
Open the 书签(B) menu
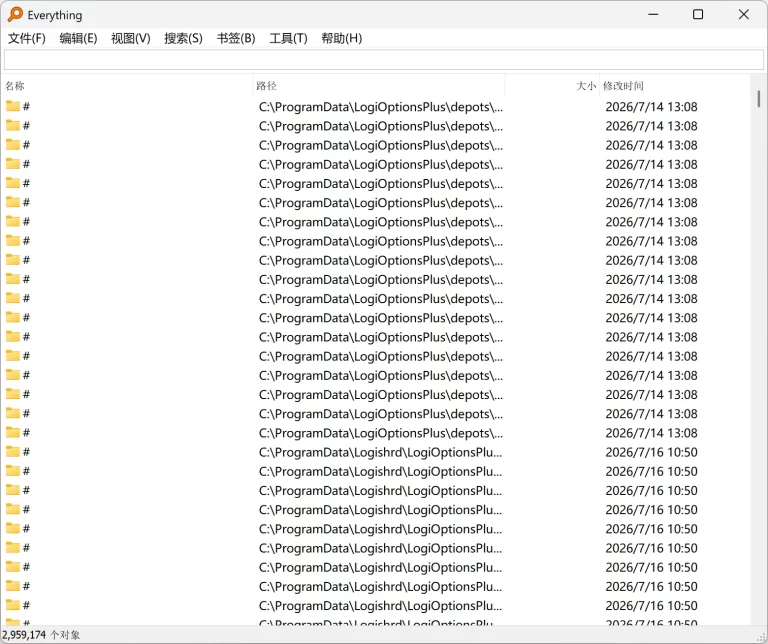coord(236,38)
